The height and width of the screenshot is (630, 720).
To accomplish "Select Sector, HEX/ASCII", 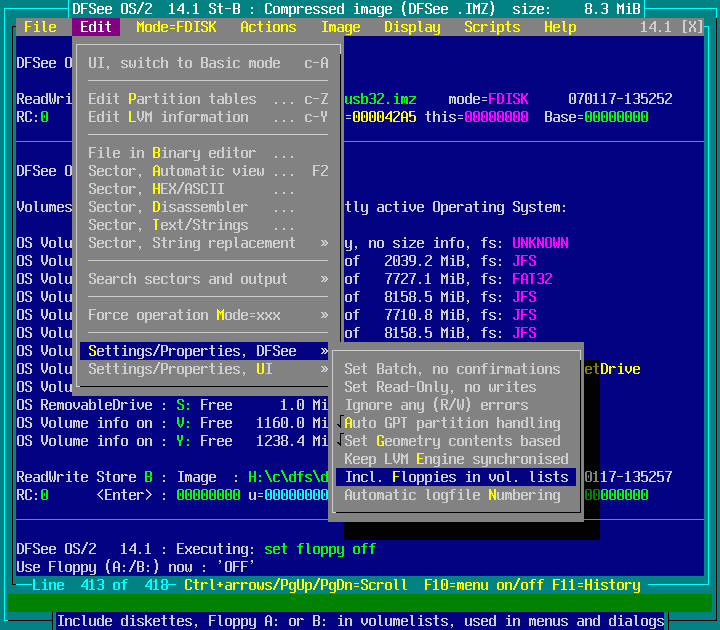I will [x=208, y=189].
